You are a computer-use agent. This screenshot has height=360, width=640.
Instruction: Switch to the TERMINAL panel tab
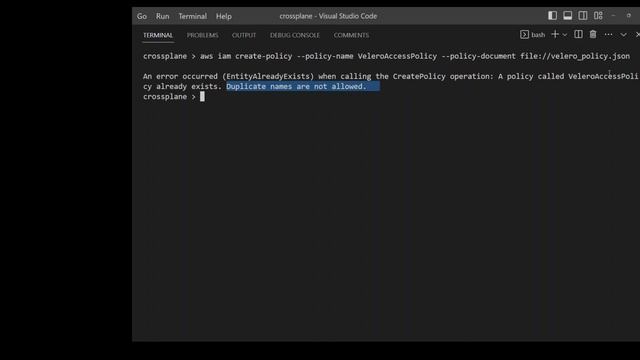point(158,35)
